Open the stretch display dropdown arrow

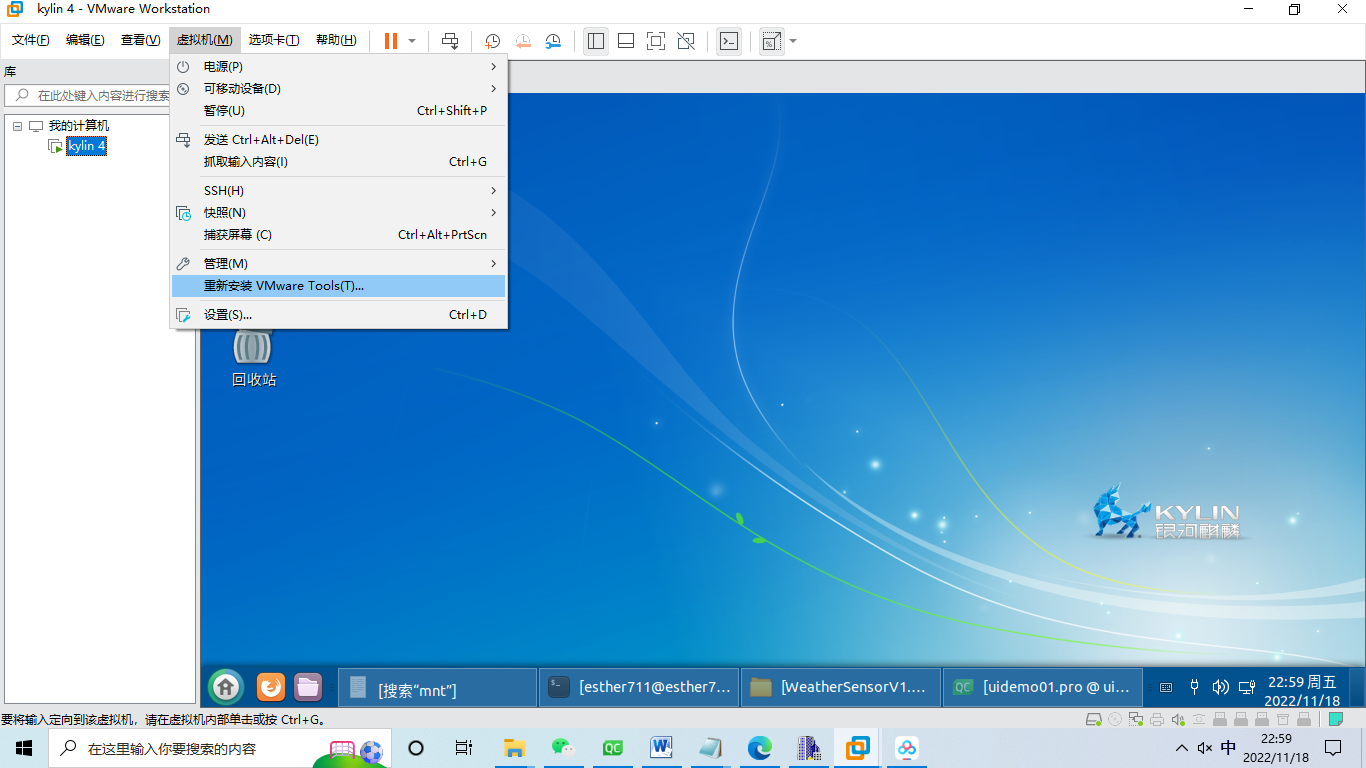coord(793,41)
